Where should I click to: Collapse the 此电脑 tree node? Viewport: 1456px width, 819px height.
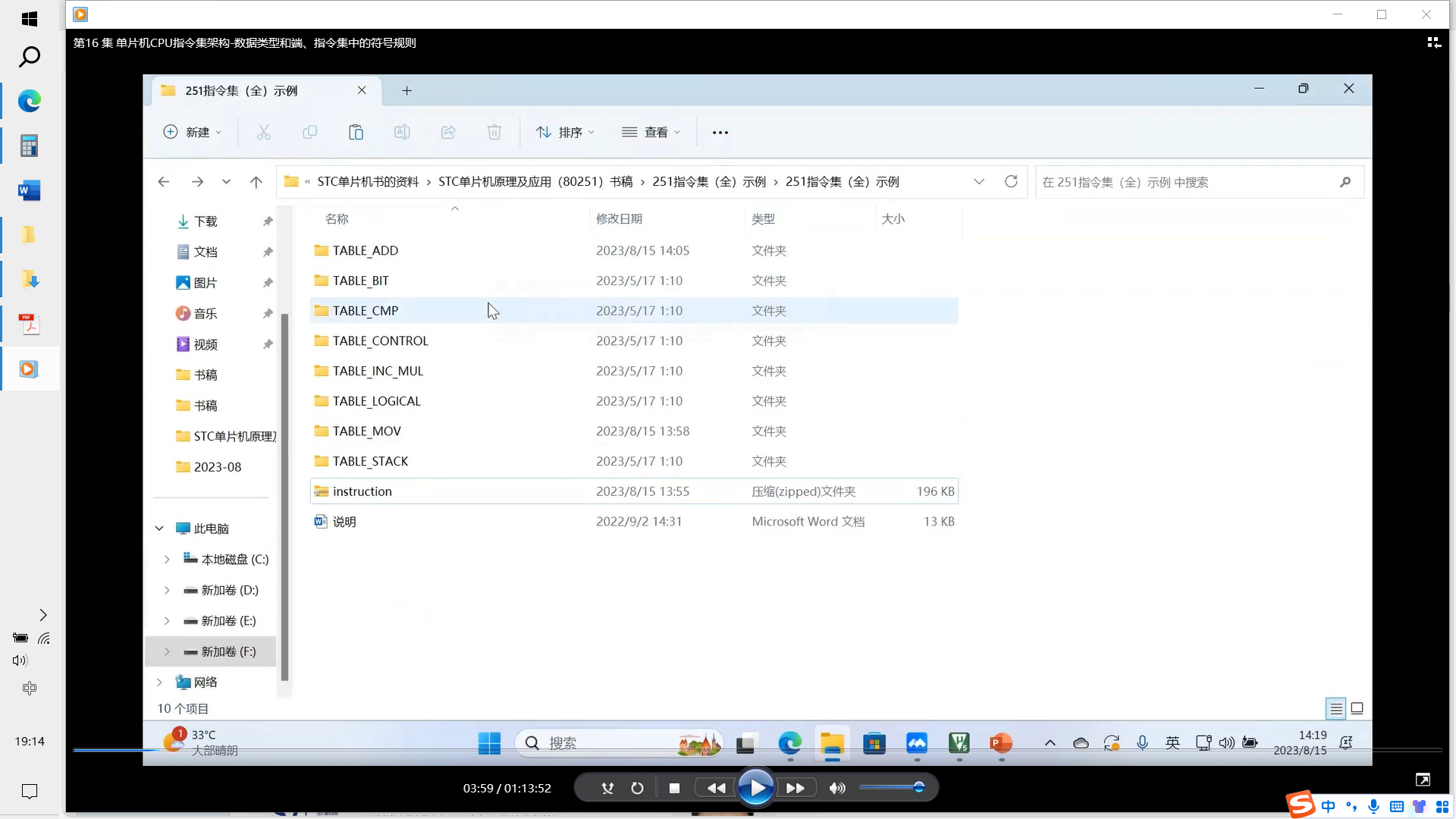(x=159, y=529)
